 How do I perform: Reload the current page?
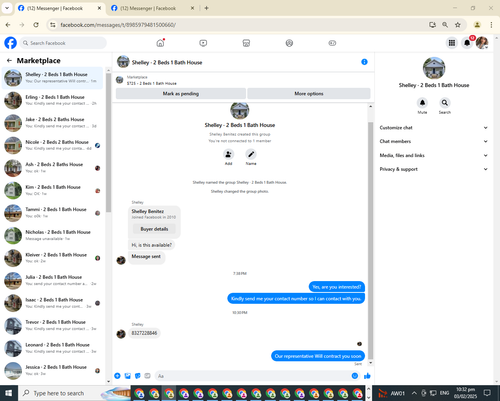(x=36, y=25)
